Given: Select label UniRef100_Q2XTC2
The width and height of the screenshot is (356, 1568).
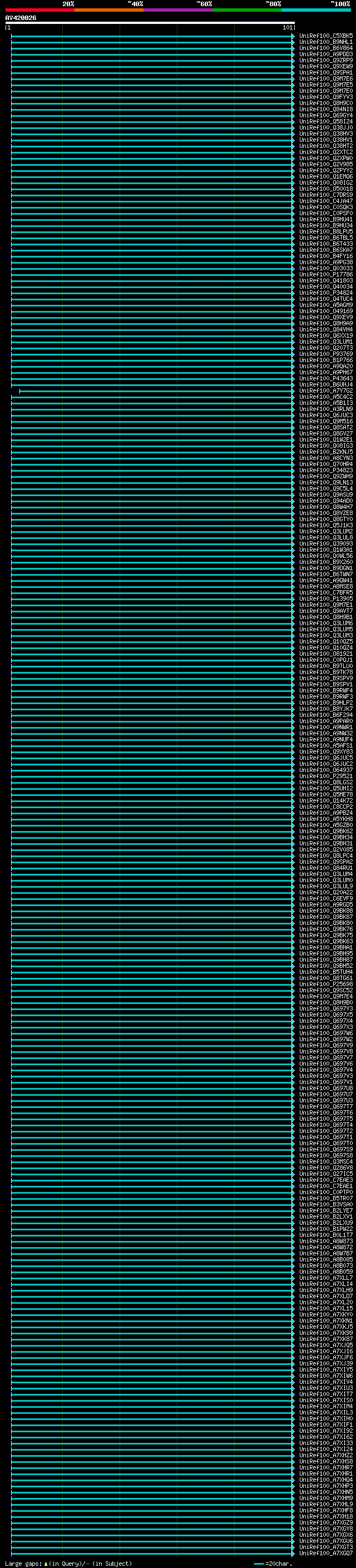Looking at the screenshot, I should 326,152.
